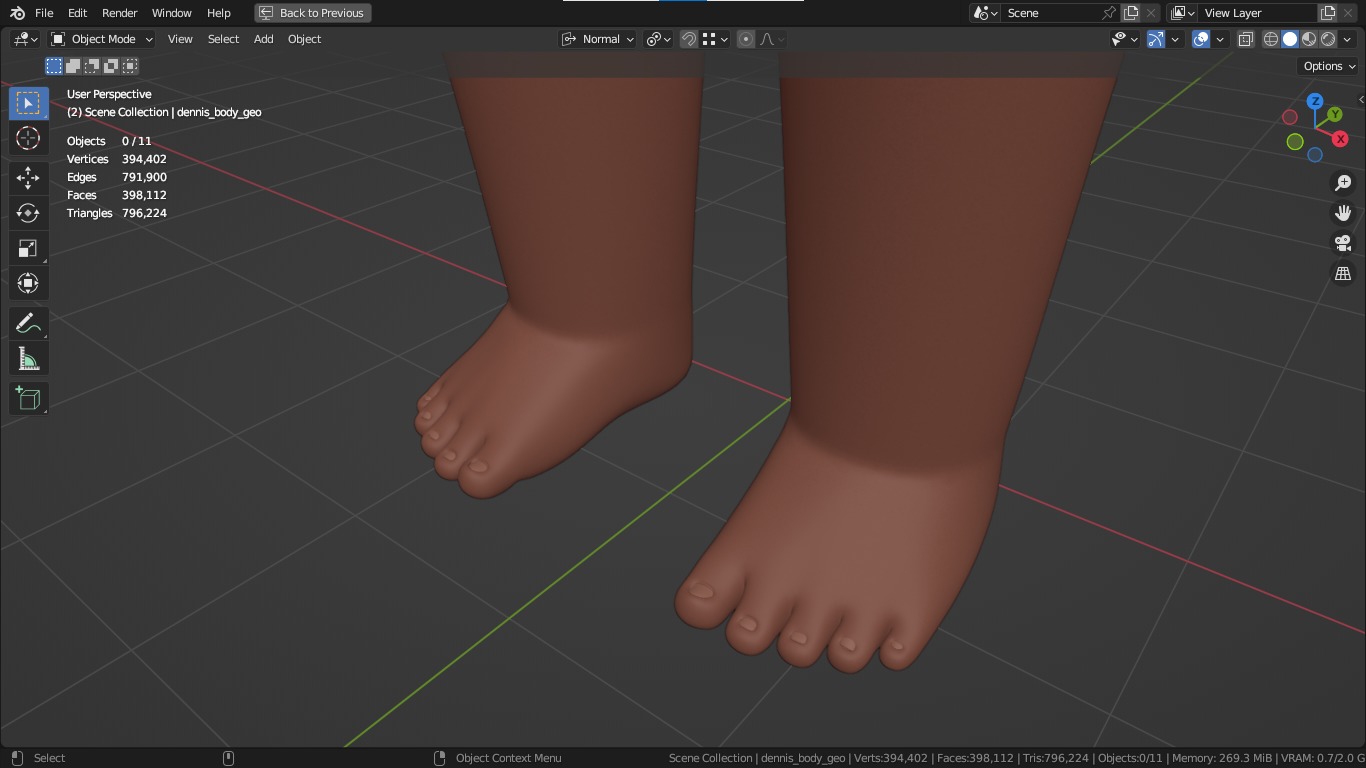This screenshot has height=768, width=1366.
Task: Switch to Material Preview shading
Action: [1309, 39]
